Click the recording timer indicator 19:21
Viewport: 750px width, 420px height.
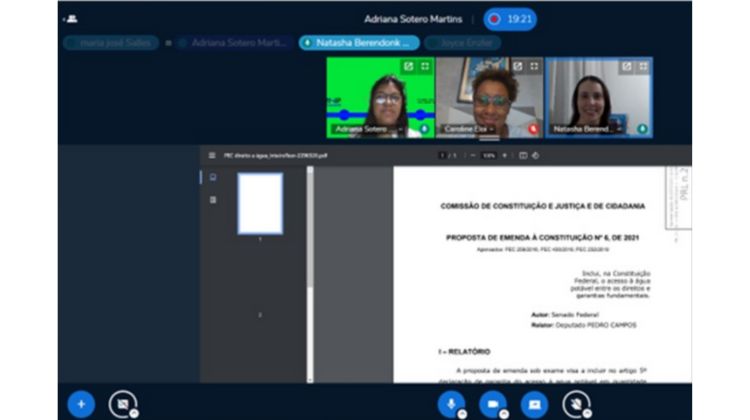510,19
